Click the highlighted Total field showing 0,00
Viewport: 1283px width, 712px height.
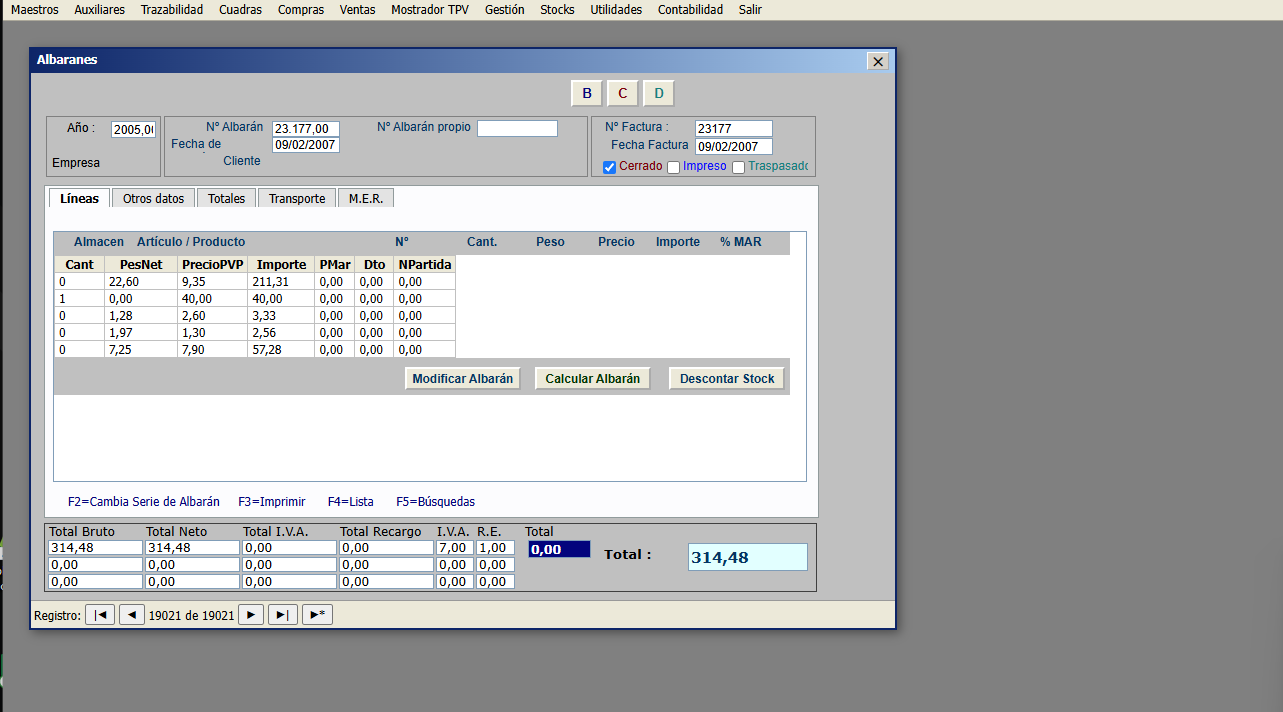(559, 549)
